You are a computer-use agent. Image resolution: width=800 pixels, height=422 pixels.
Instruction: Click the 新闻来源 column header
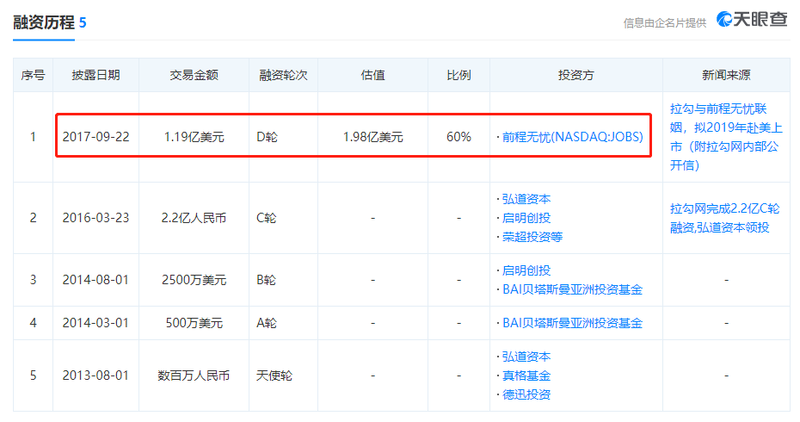coord(726,75)
